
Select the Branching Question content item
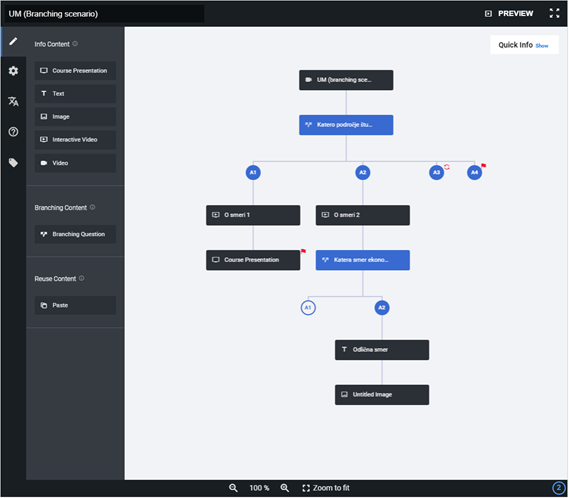[x=75, y=234]
